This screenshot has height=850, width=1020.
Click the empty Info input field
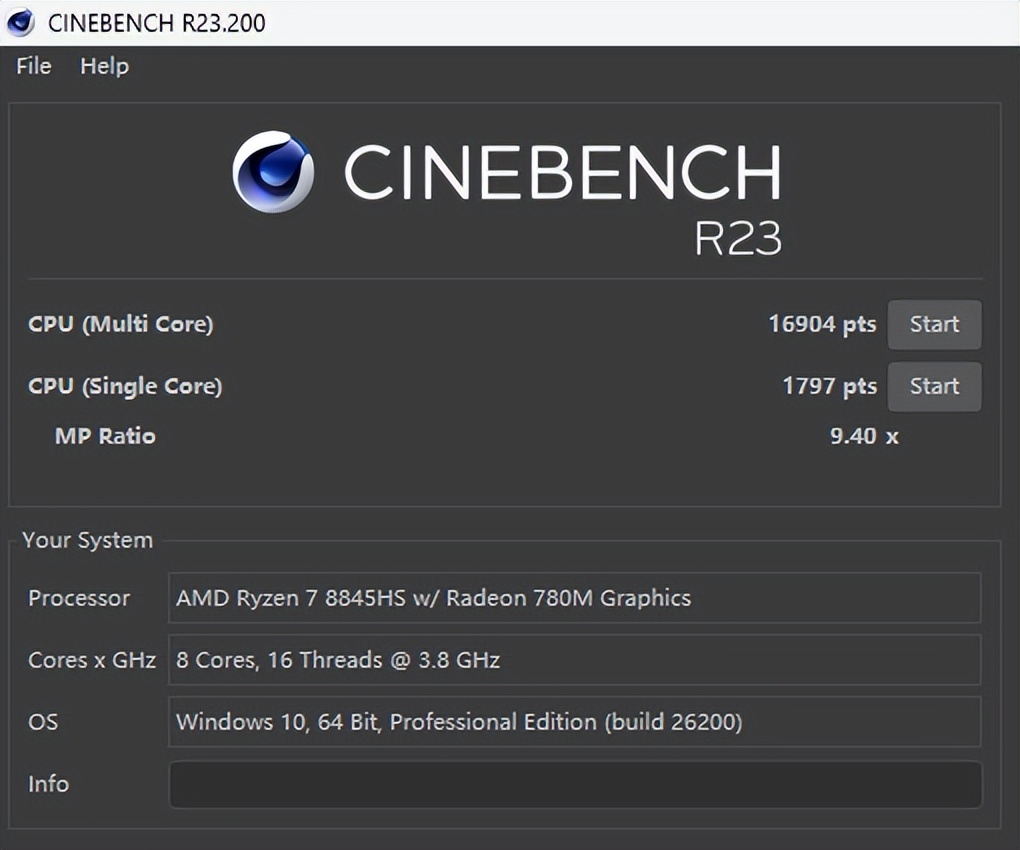pos(575,784)
